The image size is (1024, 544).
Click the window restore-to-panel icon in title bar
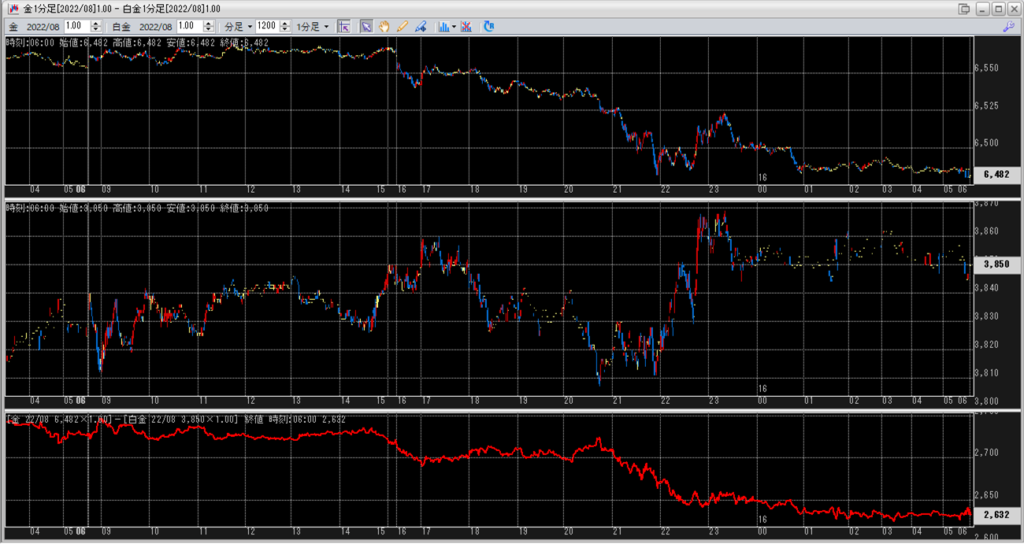pos(963,9)
